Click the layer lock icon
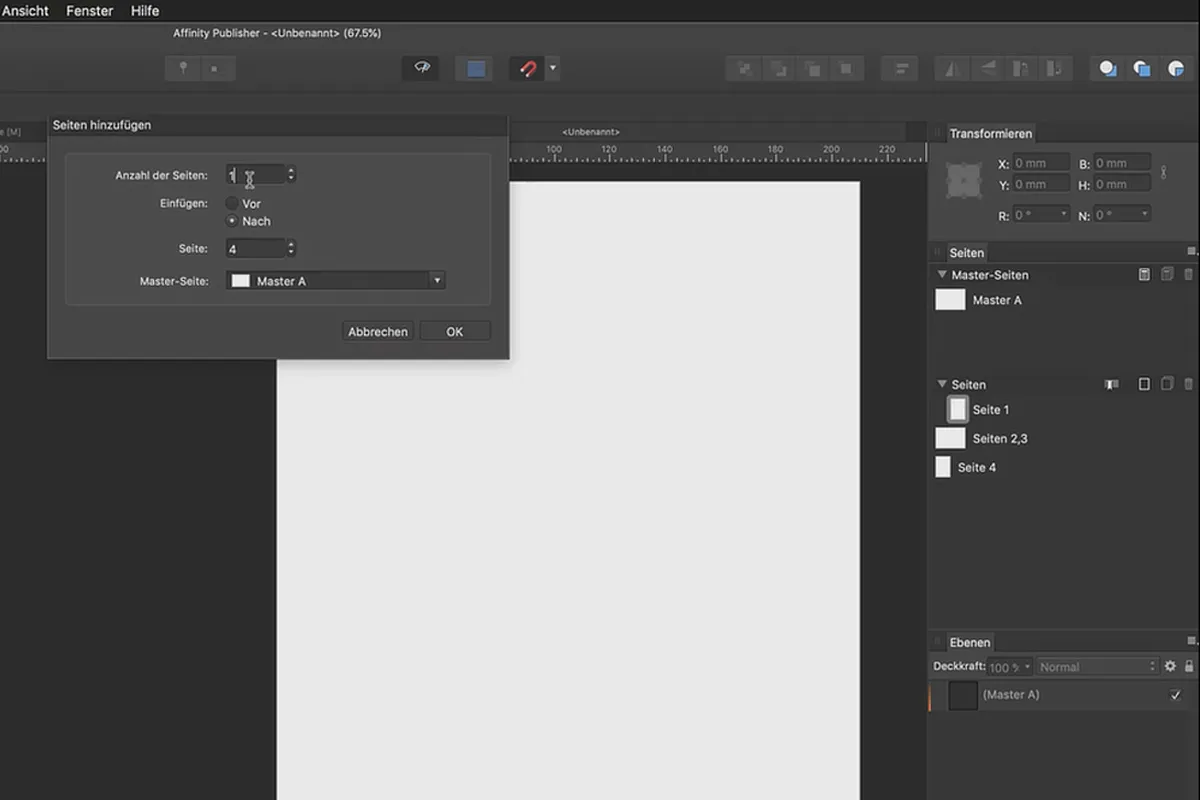This screenshot has height=800, width=1200. [x=1189, y=667]
